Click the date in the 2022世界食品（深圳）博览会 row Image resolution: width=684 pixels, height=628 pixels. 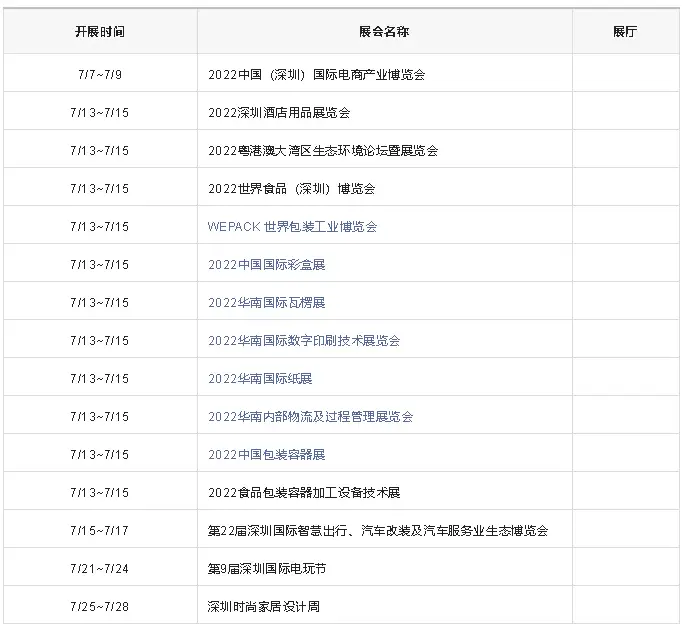pos(99,188)
